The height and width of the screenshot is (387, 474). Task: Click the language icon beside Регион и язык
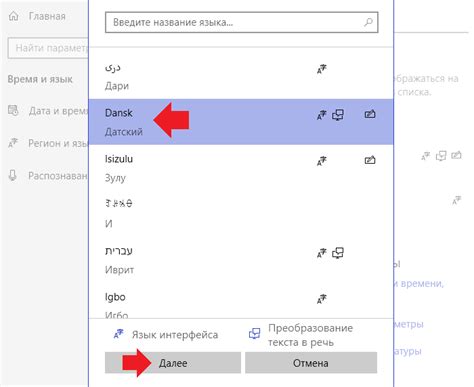coord(13,143)
